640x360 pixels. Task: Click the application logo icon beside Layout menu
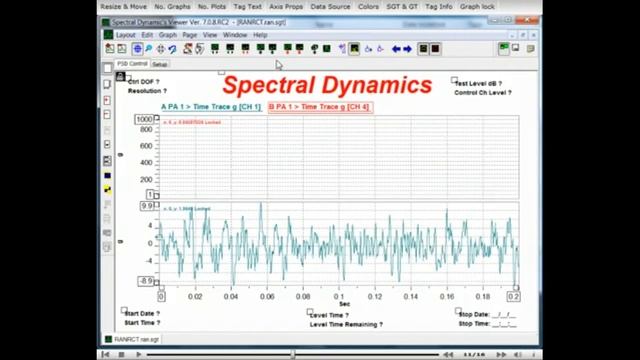coord(108,35)
